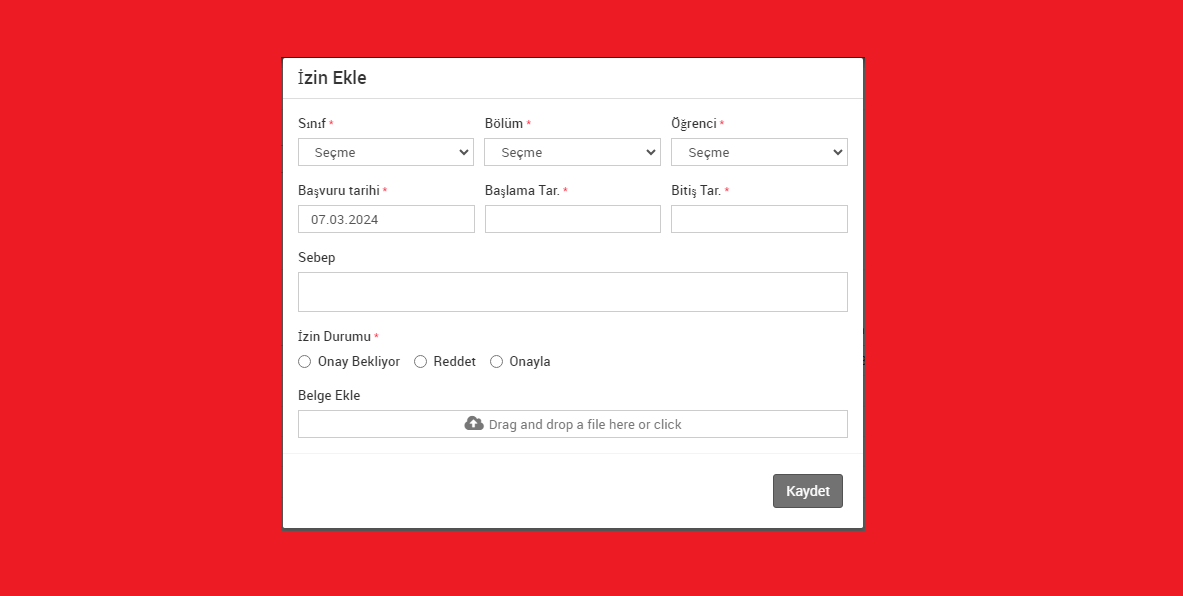Select the Onay Bekliyor radio button
1183x596 pixels.
pos(305,362)
